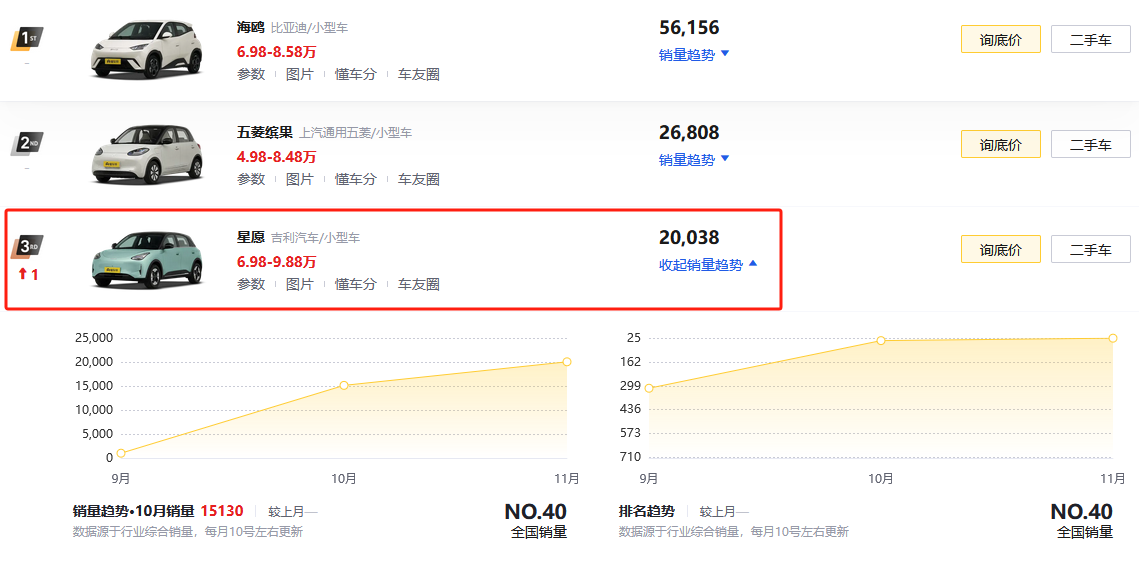The width and height of the screenshot is (1139, 568).
Task: Click the 3rd place rank badge
Action: pyautogui.click(x=28, y=247)
